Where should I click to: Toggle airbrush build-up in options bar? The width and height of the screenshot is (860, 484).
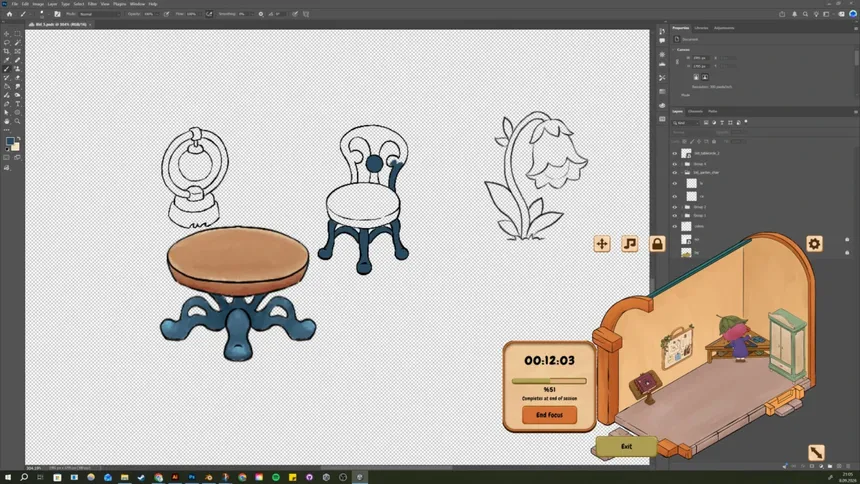[x=209, y=14]
